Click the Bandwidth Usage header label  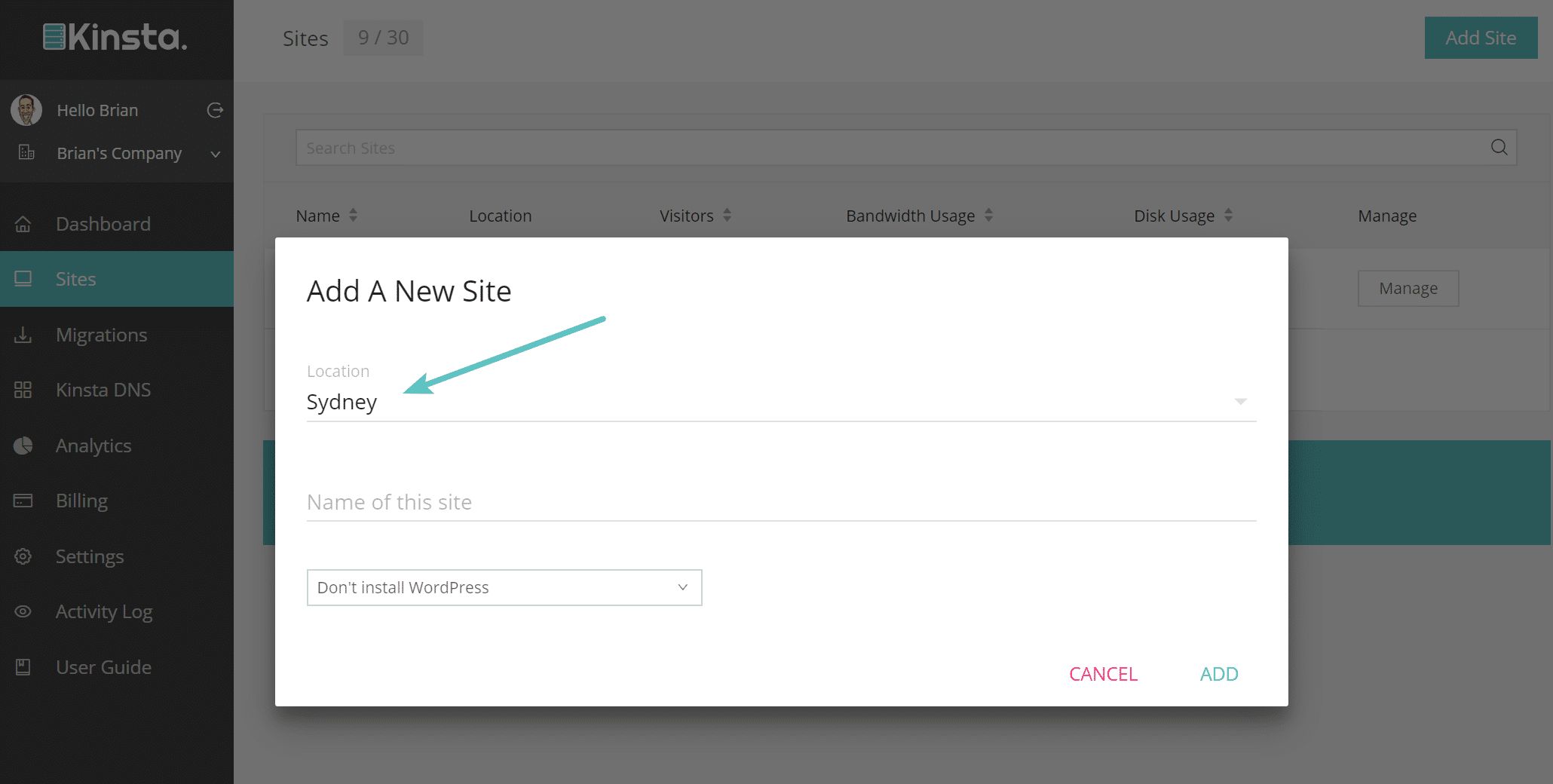click(x=910, y=216)
